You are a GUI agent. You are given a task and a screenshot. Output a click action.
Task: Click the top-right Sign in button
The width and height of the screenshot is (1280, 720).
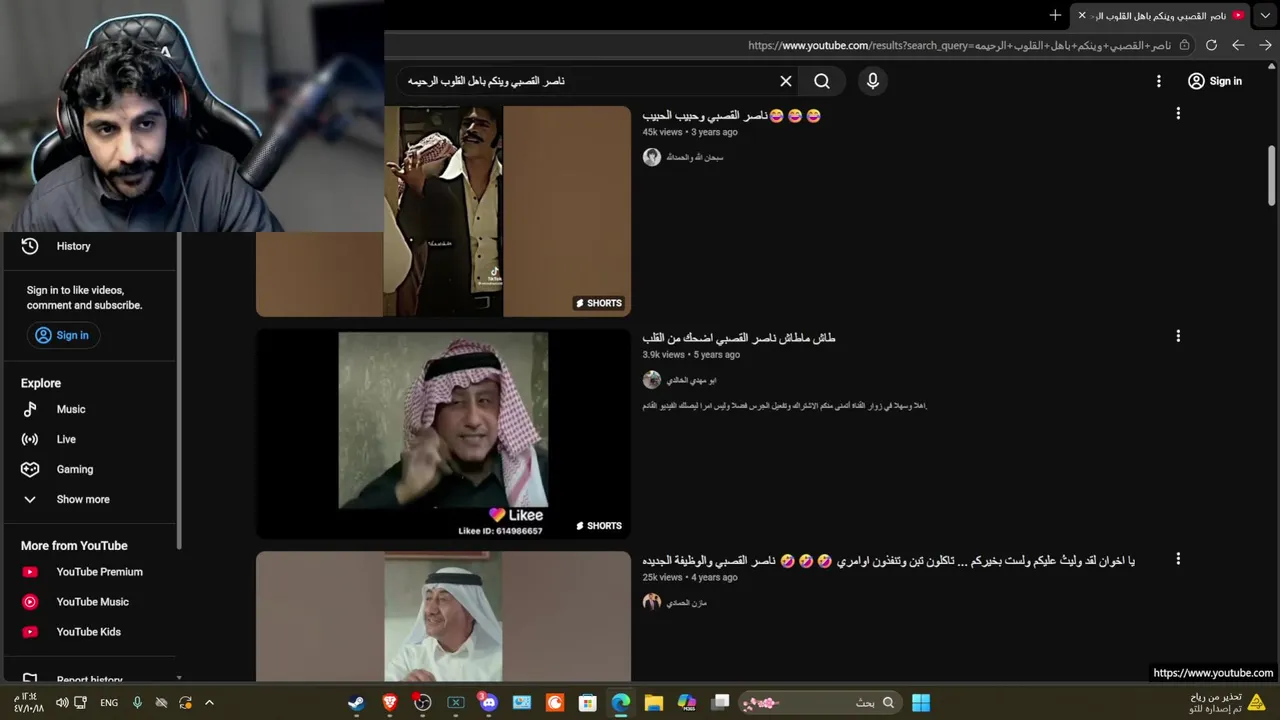point(1214,81)
